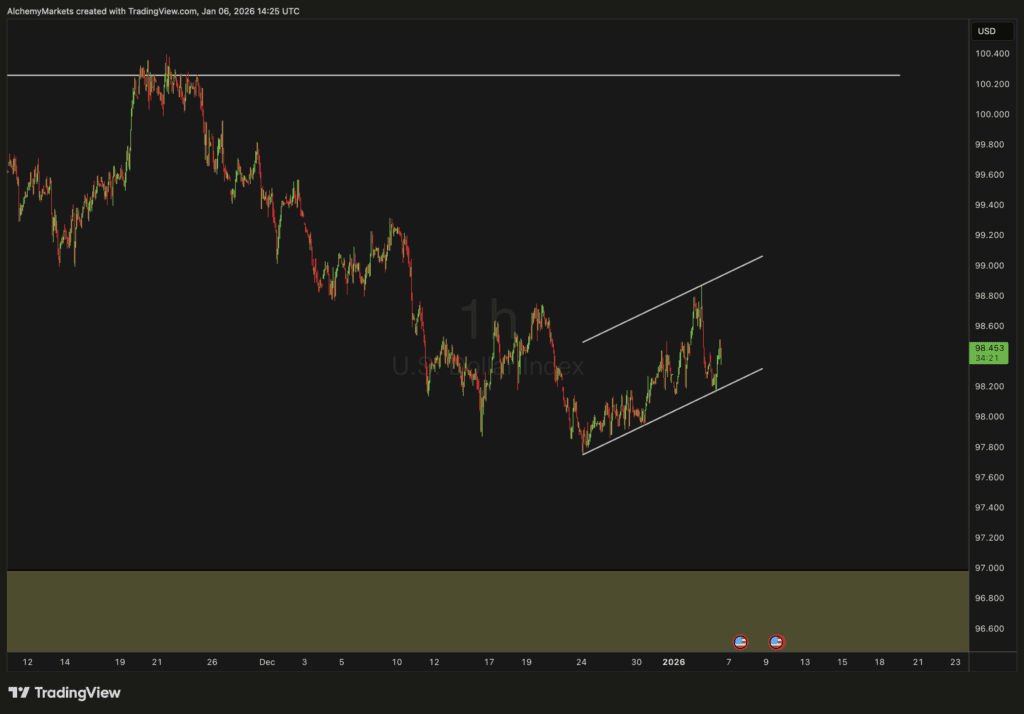Click the 23 date label on the time axis
The height and width of the screenshot is (714, 1024).
(955, 662)
